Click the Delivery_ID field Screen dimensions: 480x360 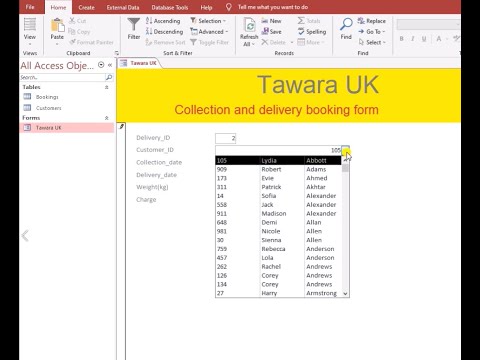point(226,138)
